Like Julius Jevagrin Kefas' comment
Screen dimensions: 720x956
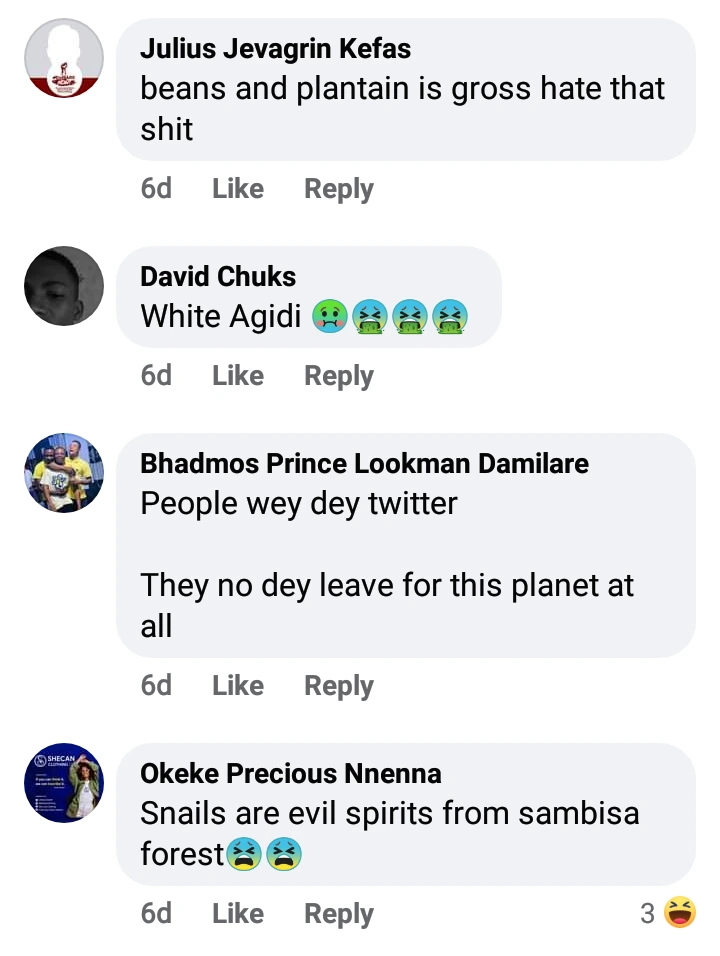238,189
